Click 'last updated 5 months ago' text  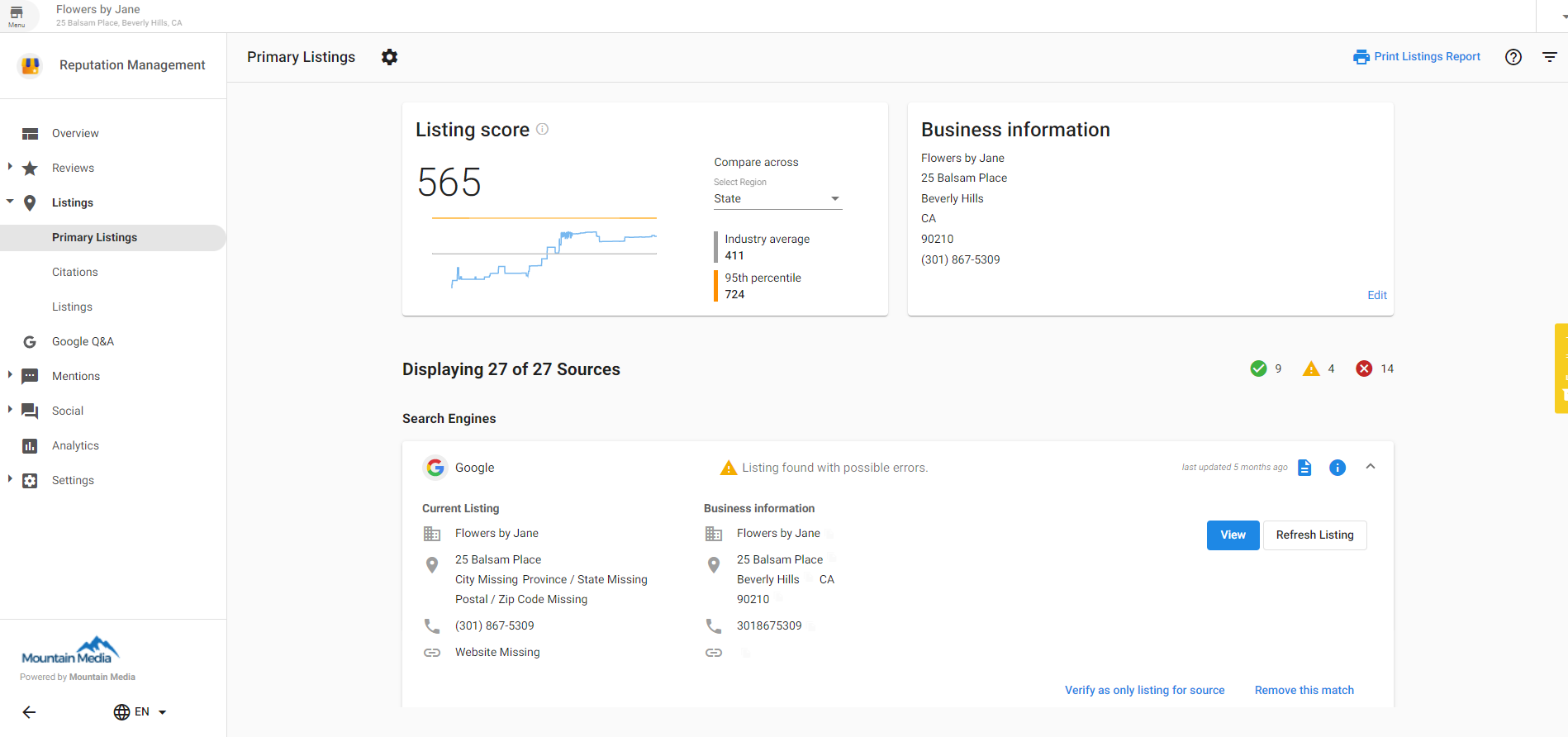pyautogui.click(x=1234, y=468)
